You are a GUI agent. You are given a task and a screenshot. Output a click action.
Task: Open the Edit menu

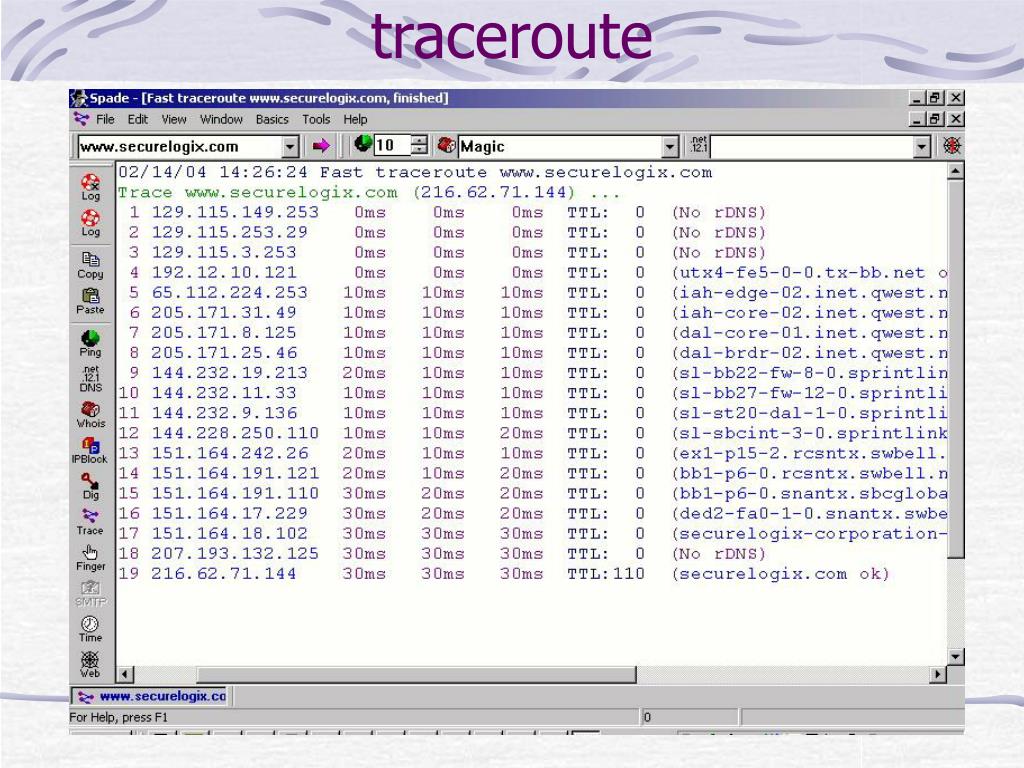click(x=138, y=120)
